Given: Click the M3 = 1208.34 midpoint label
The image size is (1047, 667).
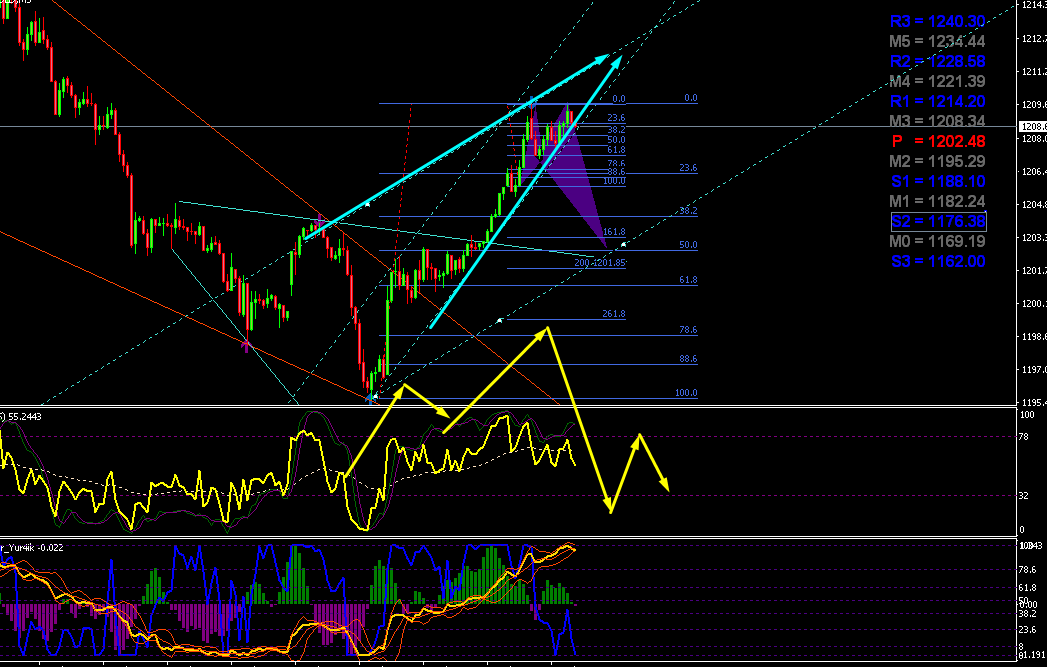Looking at the screenshot, I should [x=937, y=121].
